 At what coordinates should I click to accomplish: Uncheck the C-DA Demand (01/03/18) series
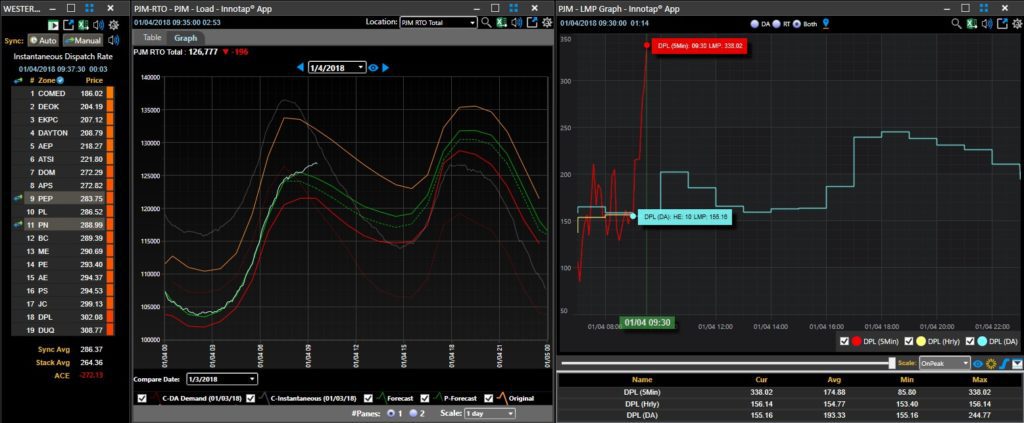point(142,398)
